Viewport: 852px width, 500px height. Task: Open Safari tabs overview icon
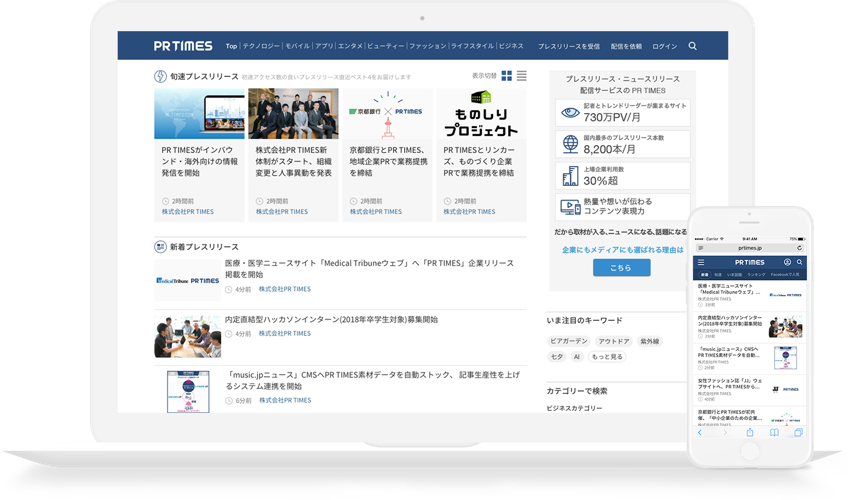(x=798, y=432)
